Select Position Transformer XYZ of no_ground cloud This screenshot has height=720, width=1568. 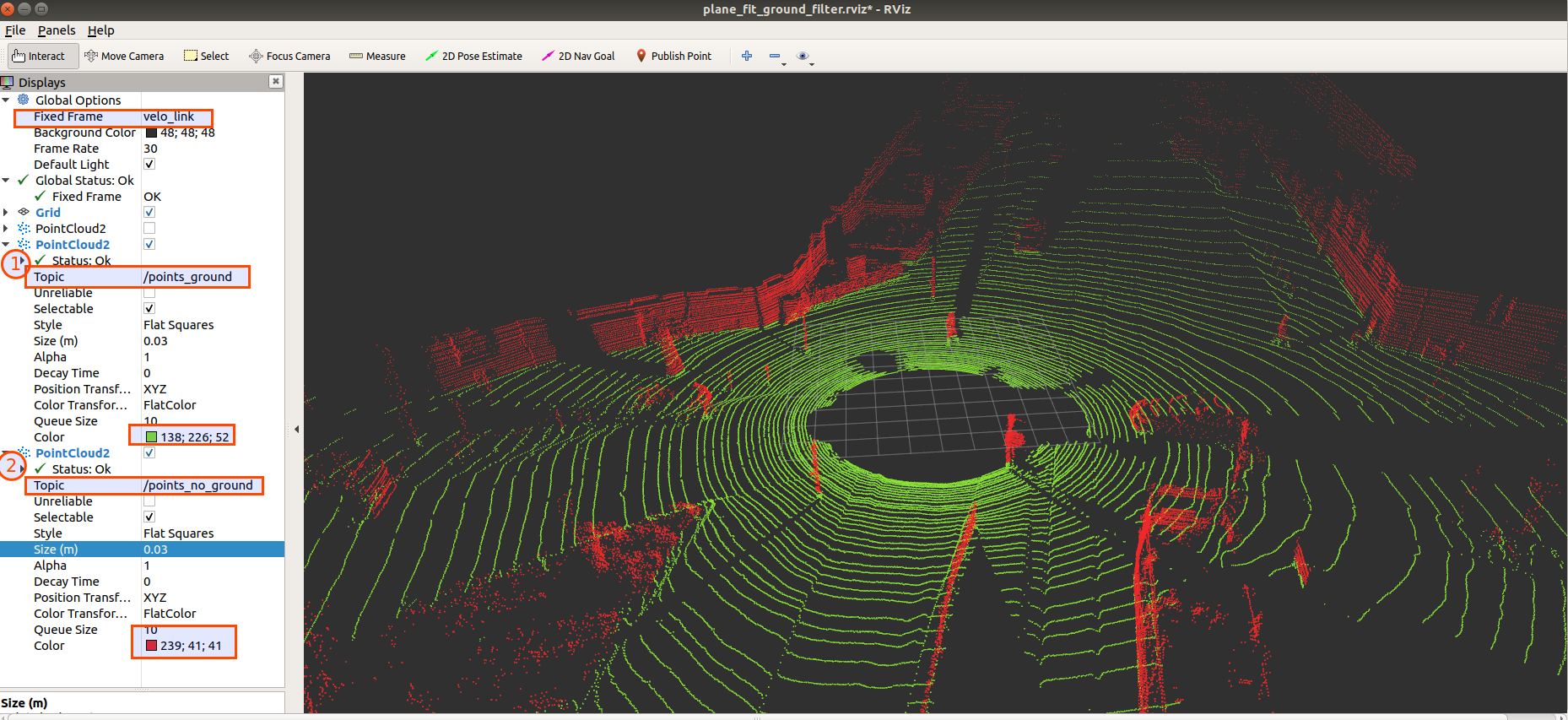tap(213, 598)
